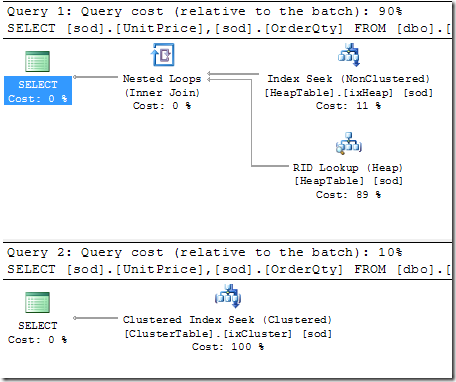Click the connector line to RID Lookup
456x382 pixels.
click(x=252, y=122)
